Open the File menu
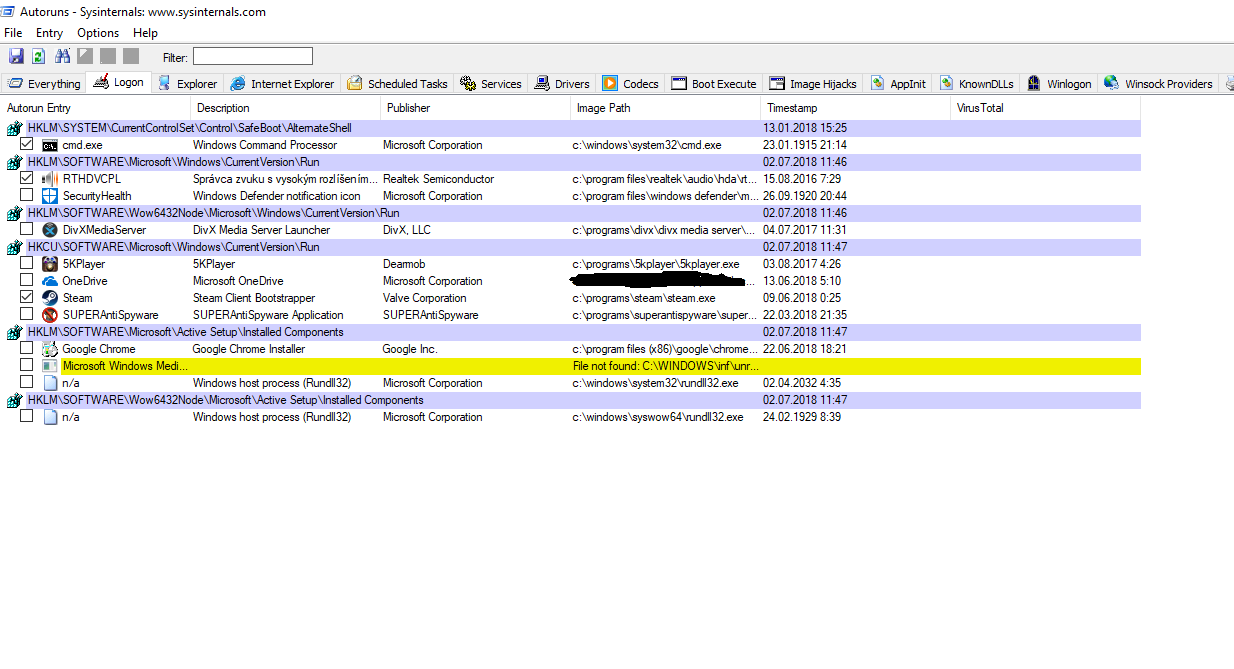The width and height of the screenshot is (1234, 669). (13, 33)
